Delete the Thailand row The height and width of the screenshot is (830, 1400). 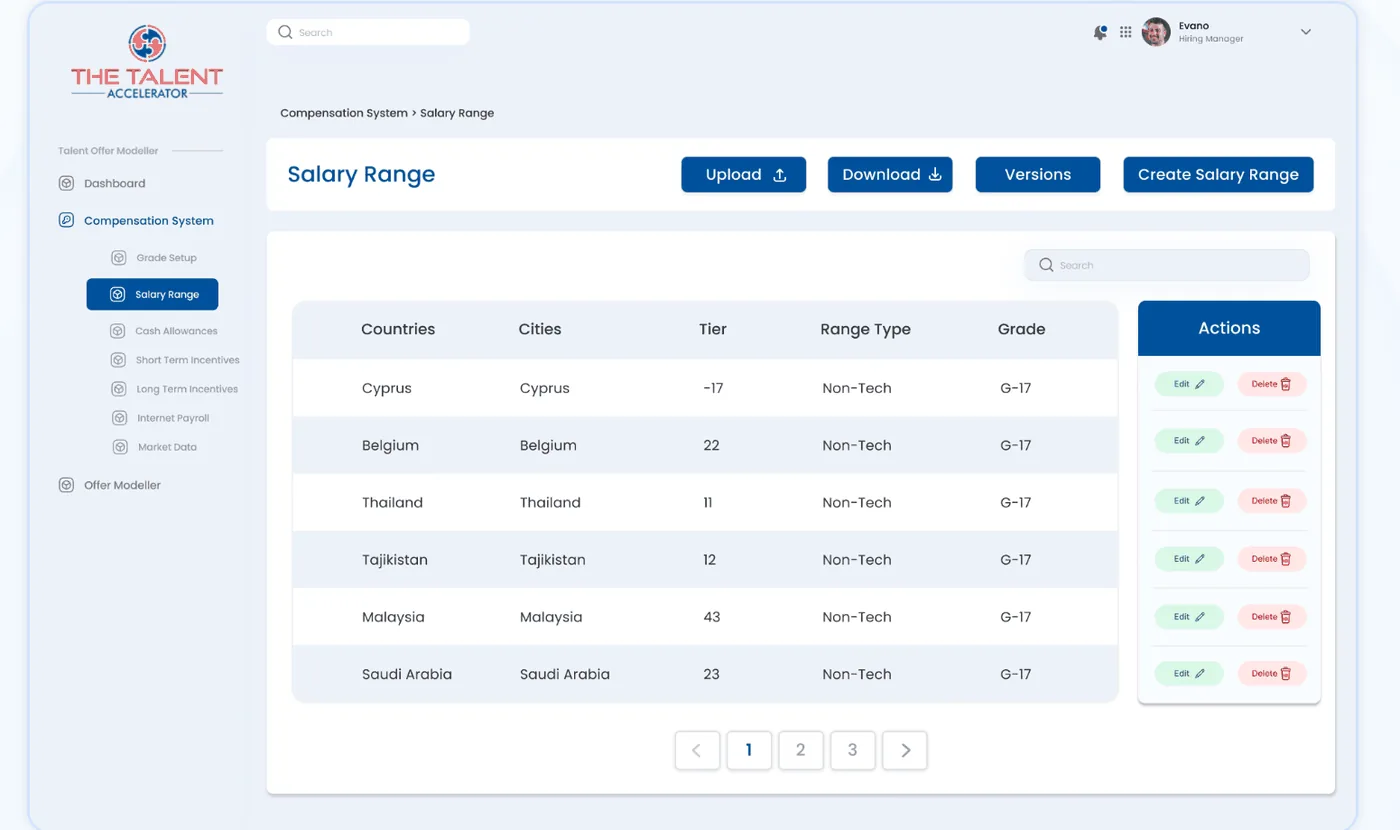click(x=1272, y=501)
